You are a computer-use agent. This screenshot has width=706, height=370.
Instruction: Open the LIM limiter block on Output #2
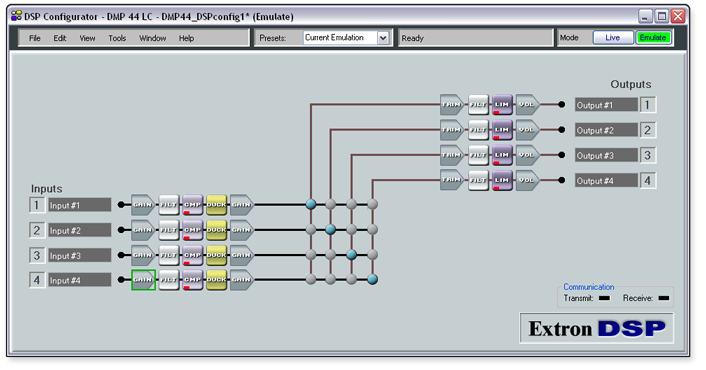[x=502, y=130]
